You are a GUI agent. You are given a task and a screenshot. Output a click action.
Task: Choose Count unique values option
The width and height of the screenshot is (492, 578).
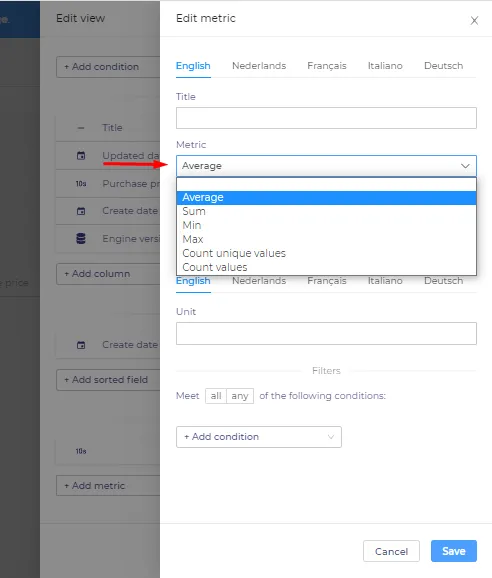326,254
